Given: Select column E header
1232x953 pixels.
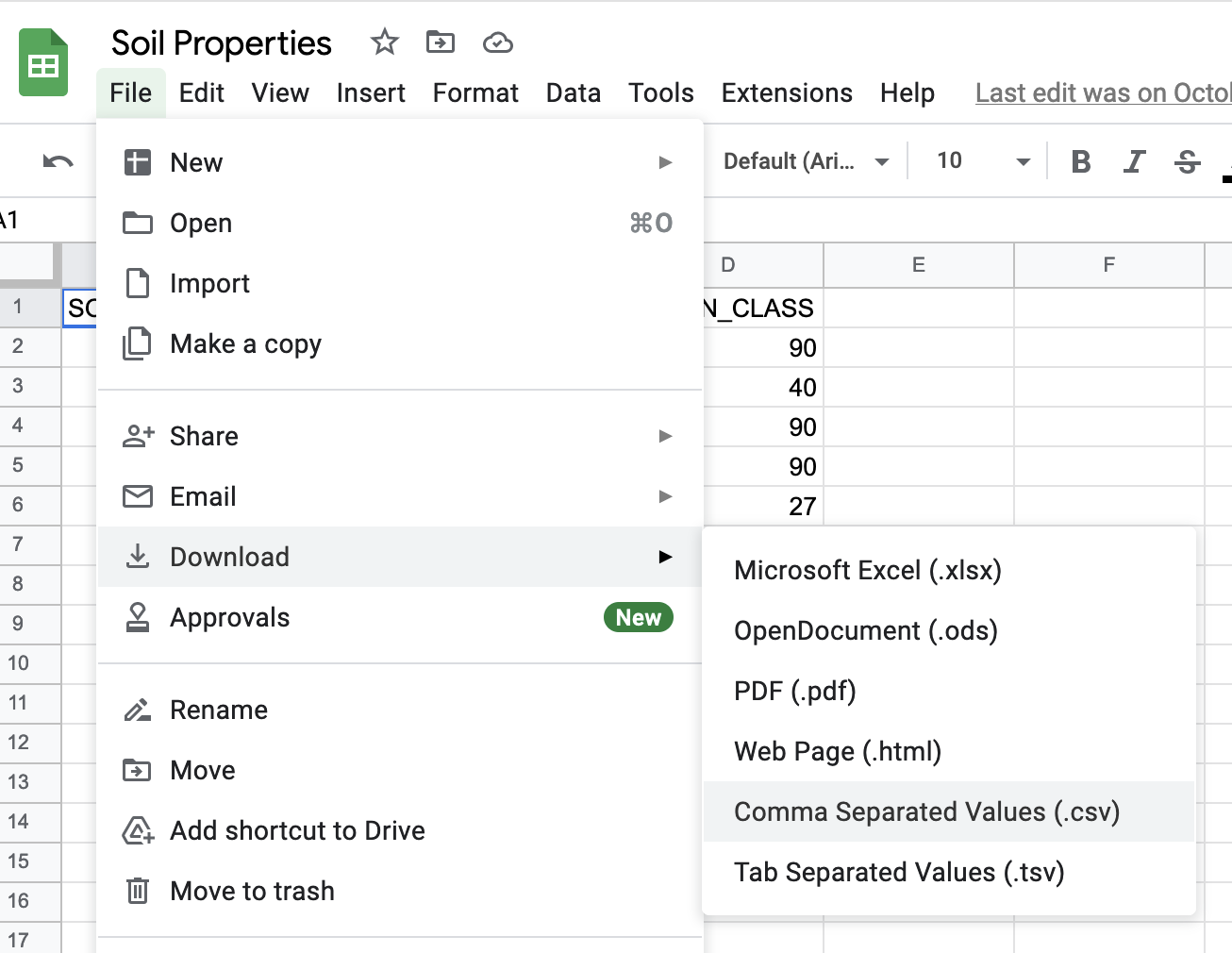Looking at the screenshot, I should pyautogui.click(x=918, y=265).
